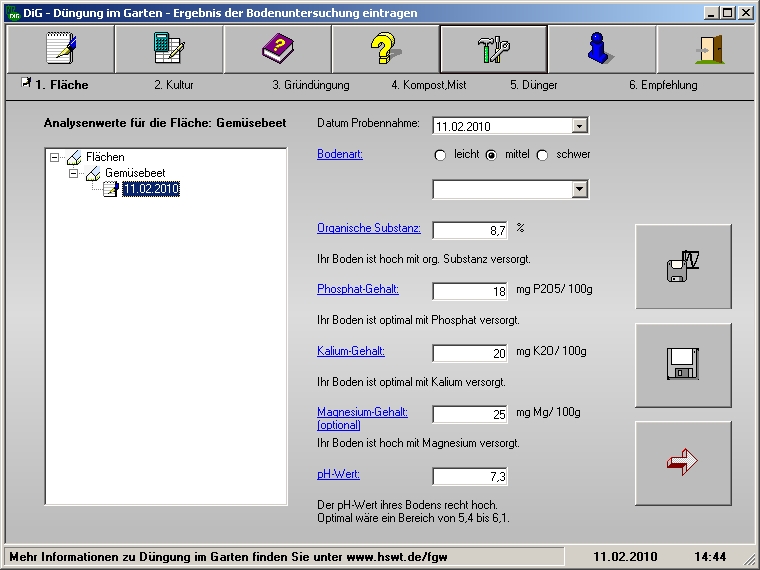Open the calculator toolbar icon
Image resolution: width=760 pixels, height=570 pixels.
click(x=168, y=49)
